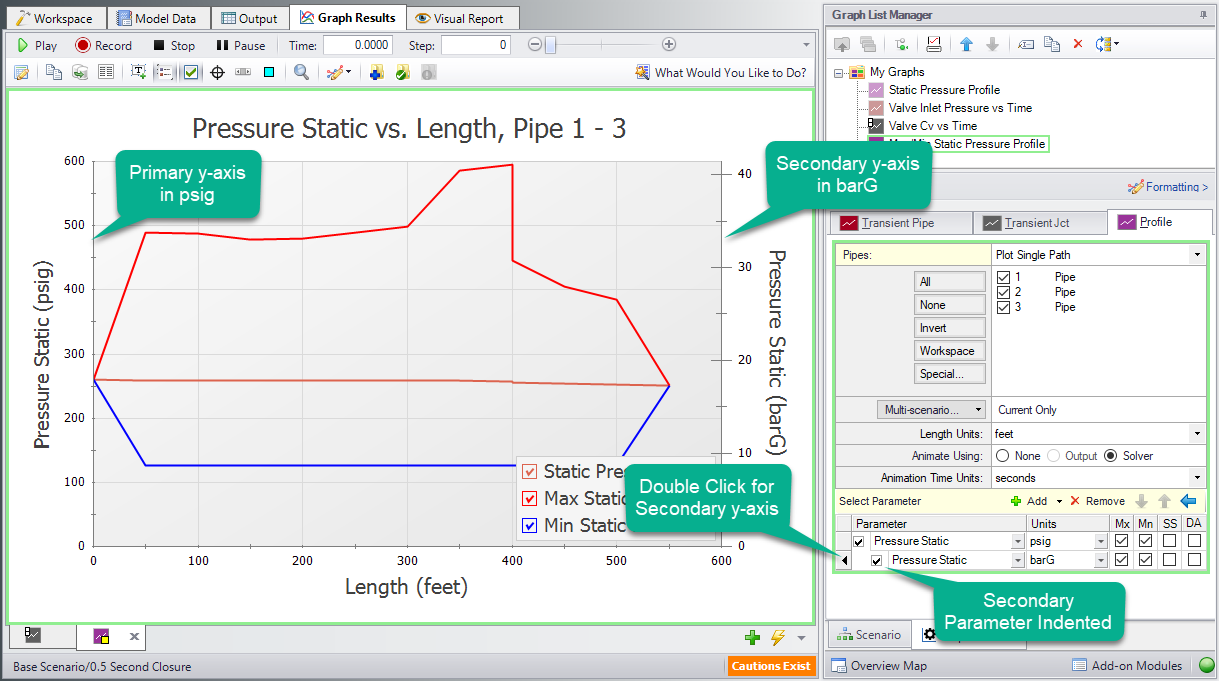Image resolution: width=1219 pixels, height=681 pixels.
Task: Delete the selected graph in Graph List Manager
Action: (1078, 44)
